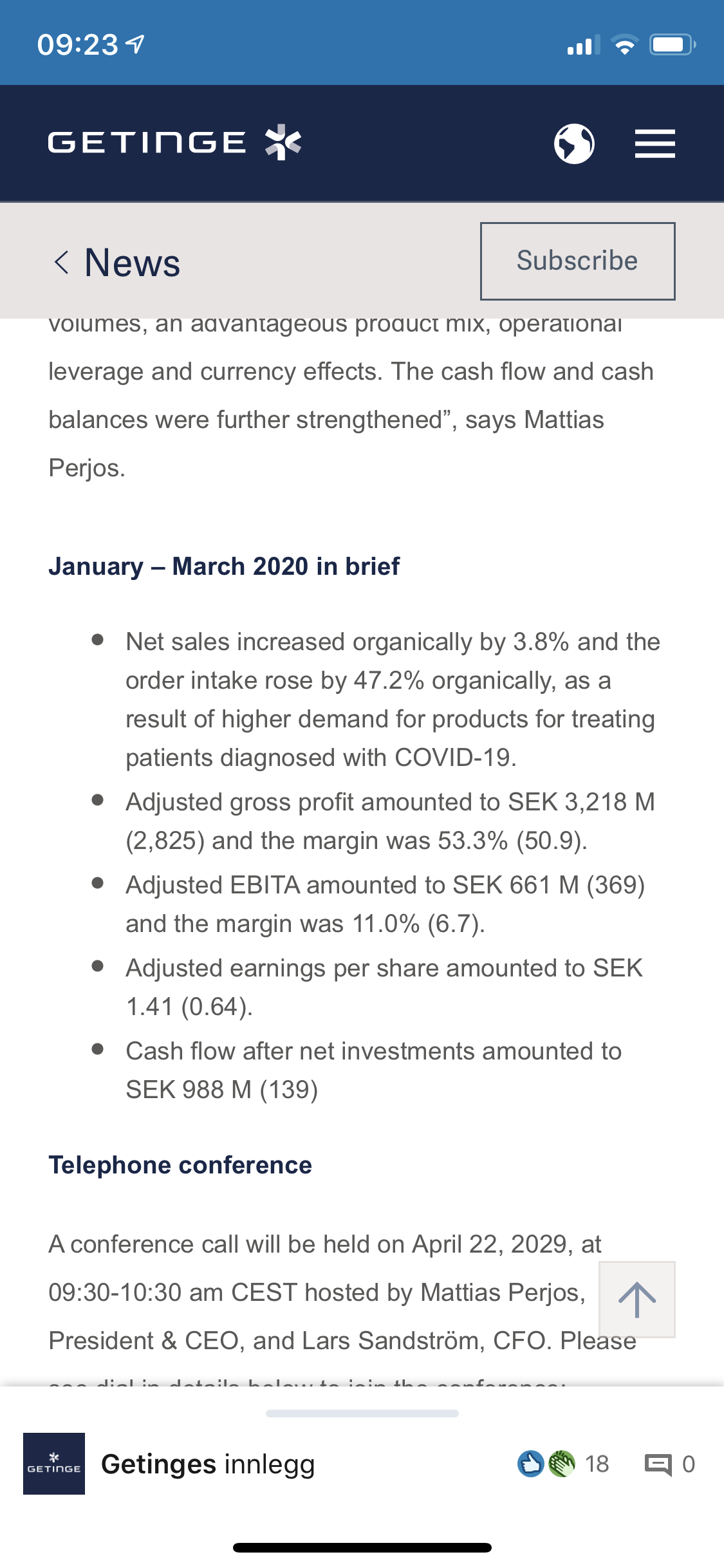Image resolution: width=724 pixels, height=1568 pixels.
Task: Tap the globe language selector icon
Action: [574, 144]
